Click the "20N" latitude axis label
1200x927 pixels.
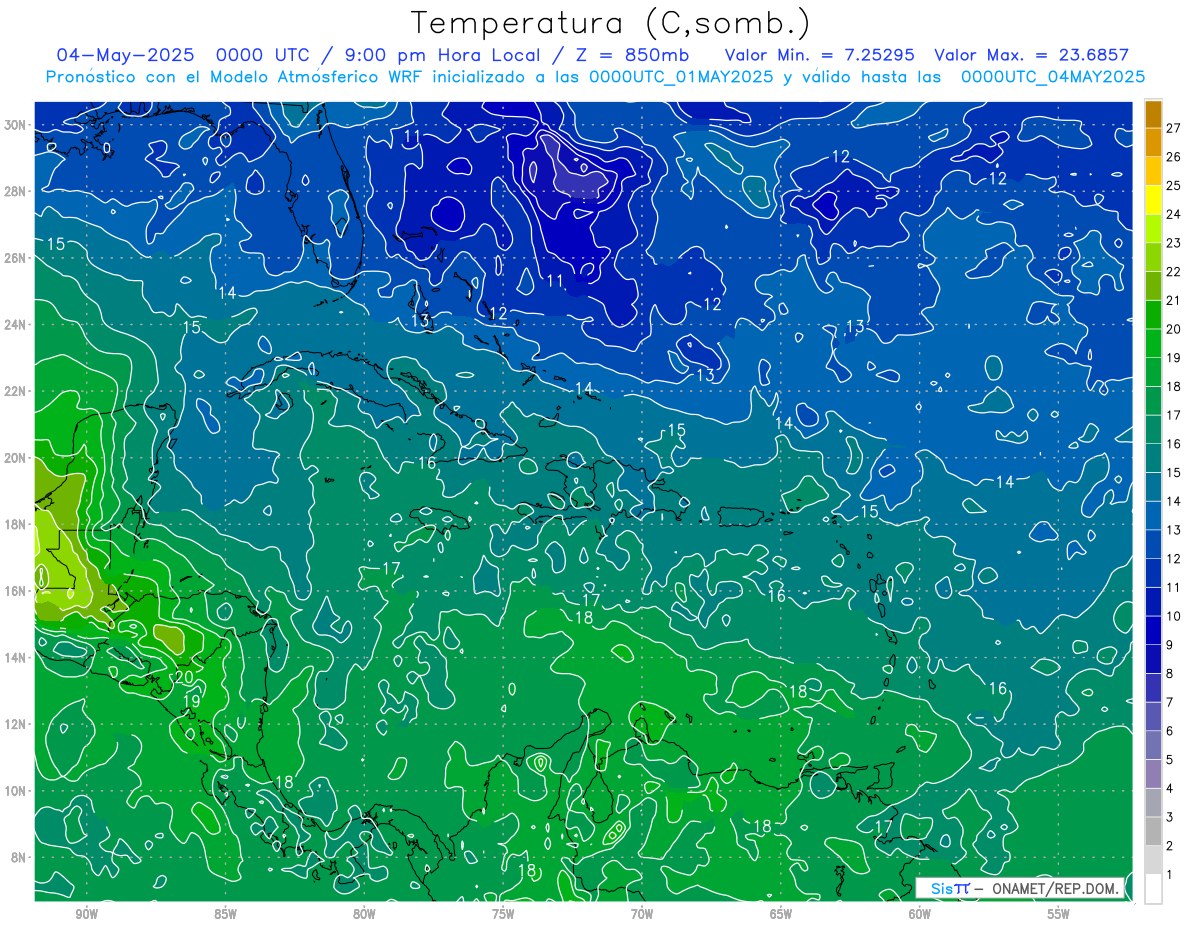pyautogui.click(x=16, y=458)
